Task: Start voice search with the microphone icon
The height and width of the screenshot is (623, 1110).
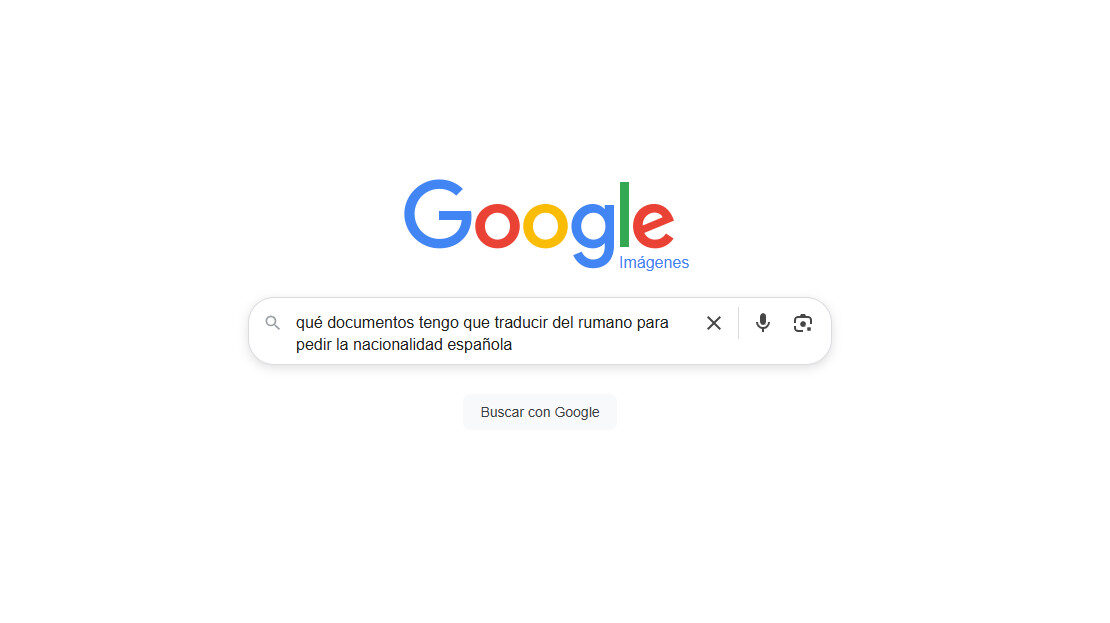Action: pyautogui.click(x=762, y=323)
